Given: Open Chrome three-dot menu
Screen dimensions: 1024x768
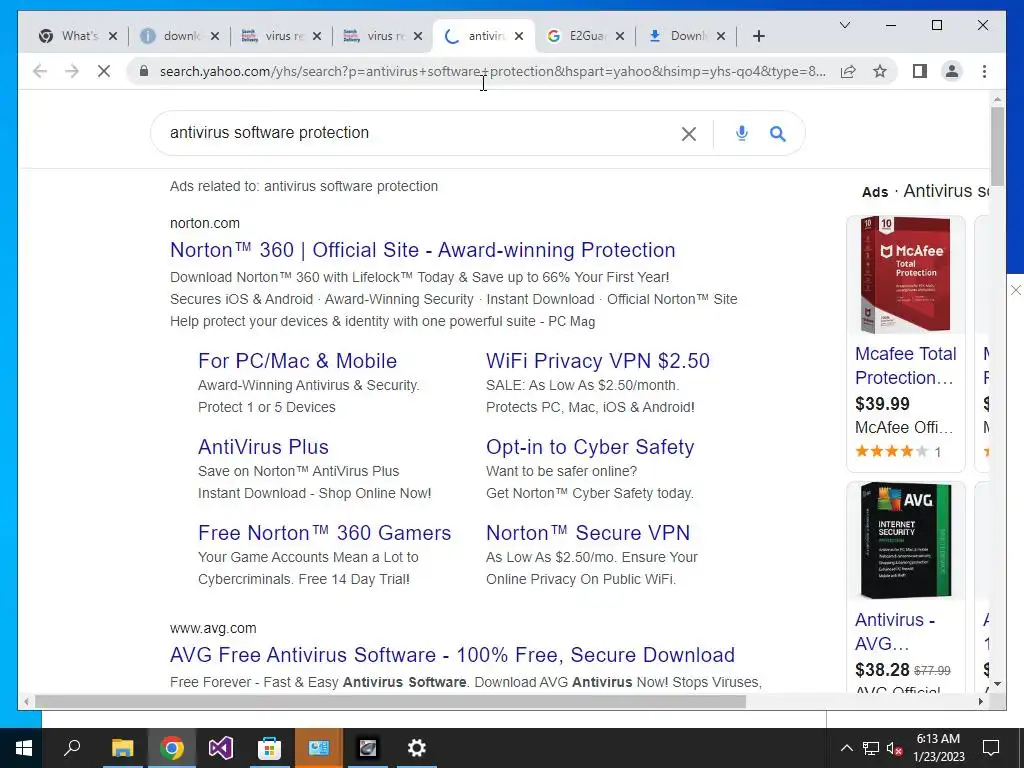Looking at the screenshot, I should [x=984, y=71].
